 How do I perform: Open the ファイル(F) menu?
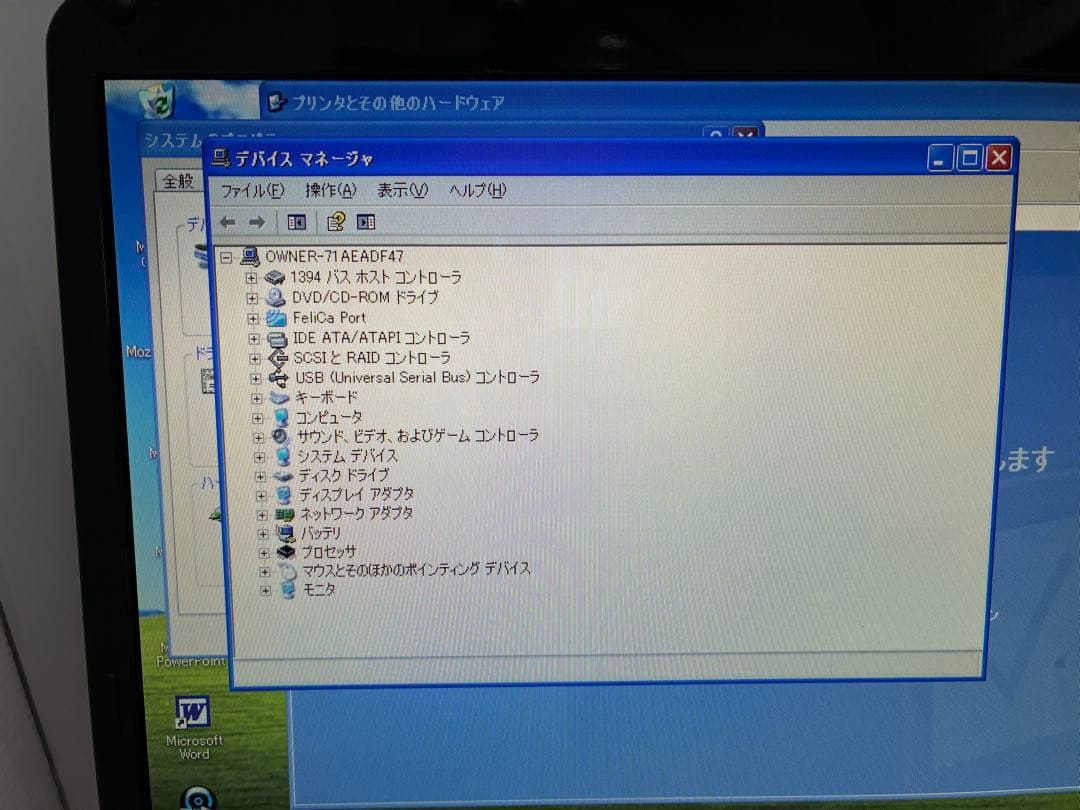[x=249, y=191]
